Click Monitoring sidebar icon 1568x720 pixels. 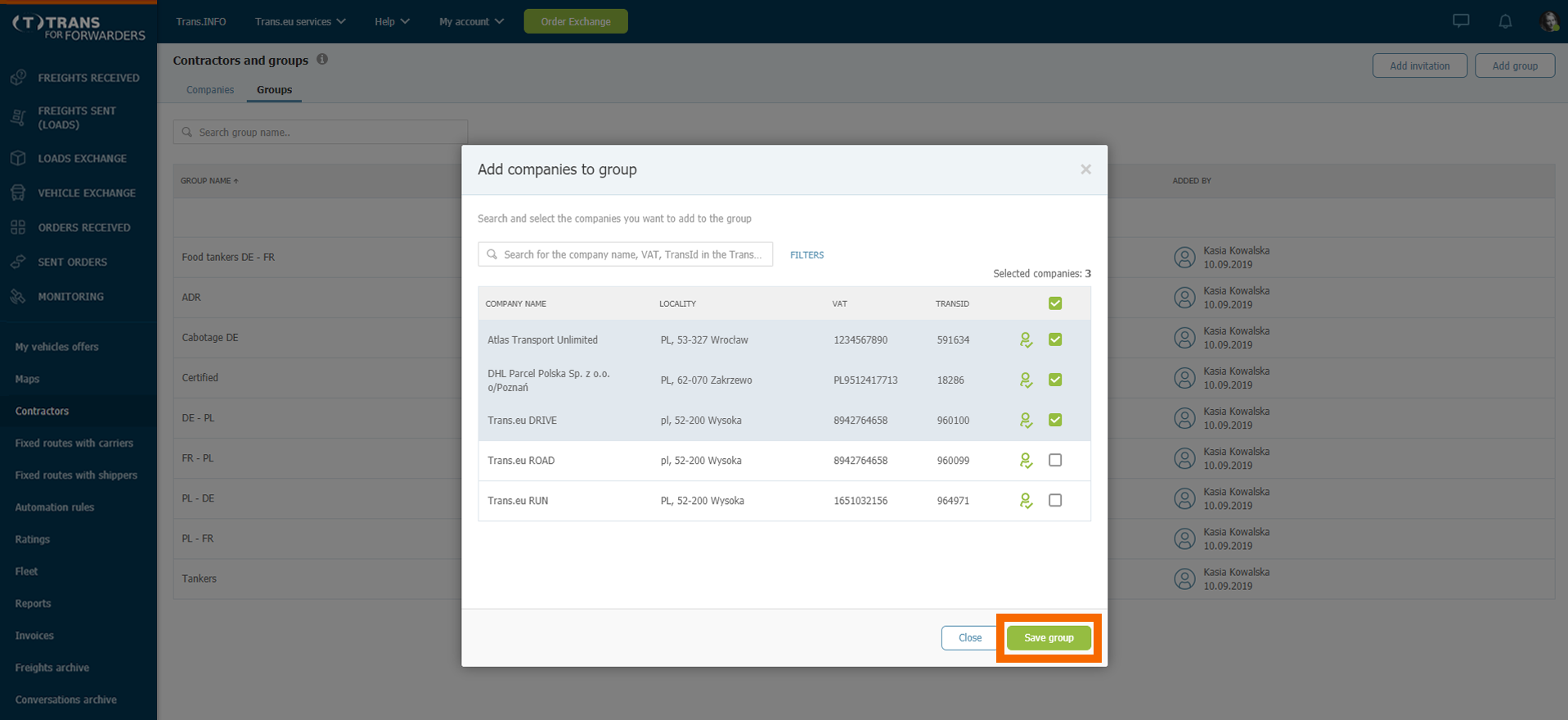(18, 296)
